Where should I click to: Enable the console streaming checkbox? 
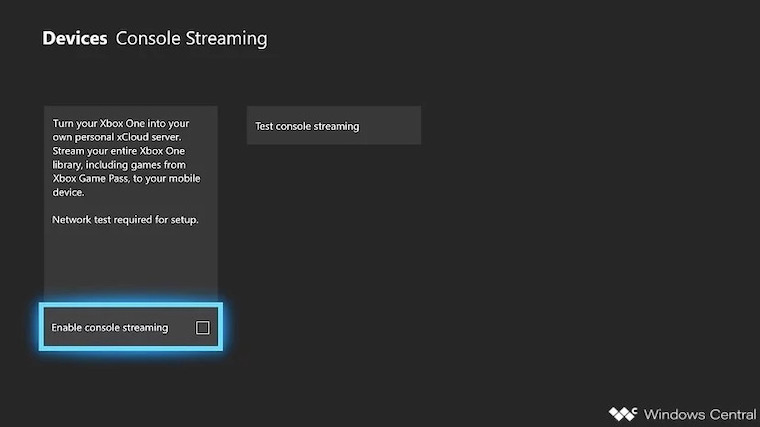click(203, 327)
